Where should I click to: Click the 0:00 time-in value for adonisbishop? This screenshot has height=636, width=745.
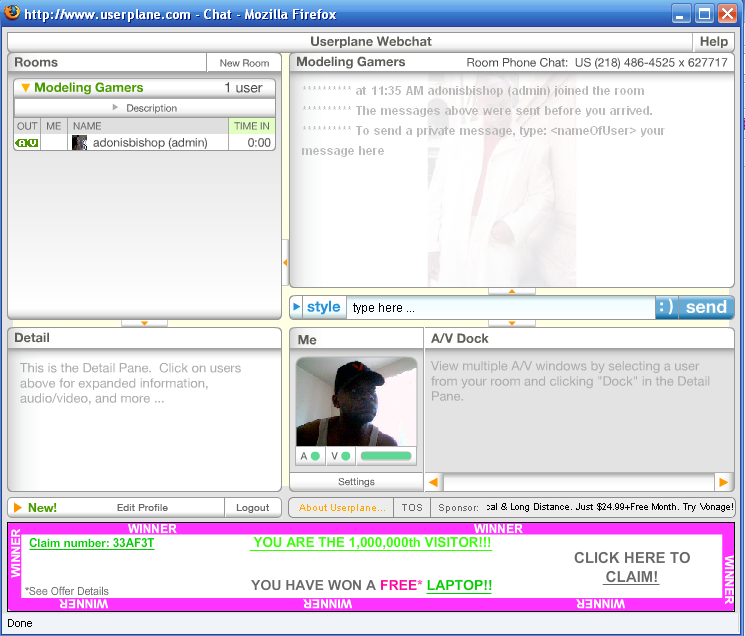(x=259, y=142)
